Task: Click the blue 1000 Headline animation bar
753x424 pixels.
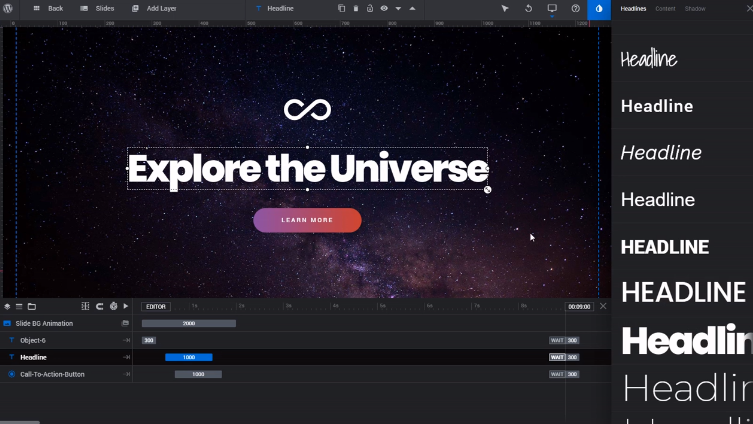Action: 189,357
